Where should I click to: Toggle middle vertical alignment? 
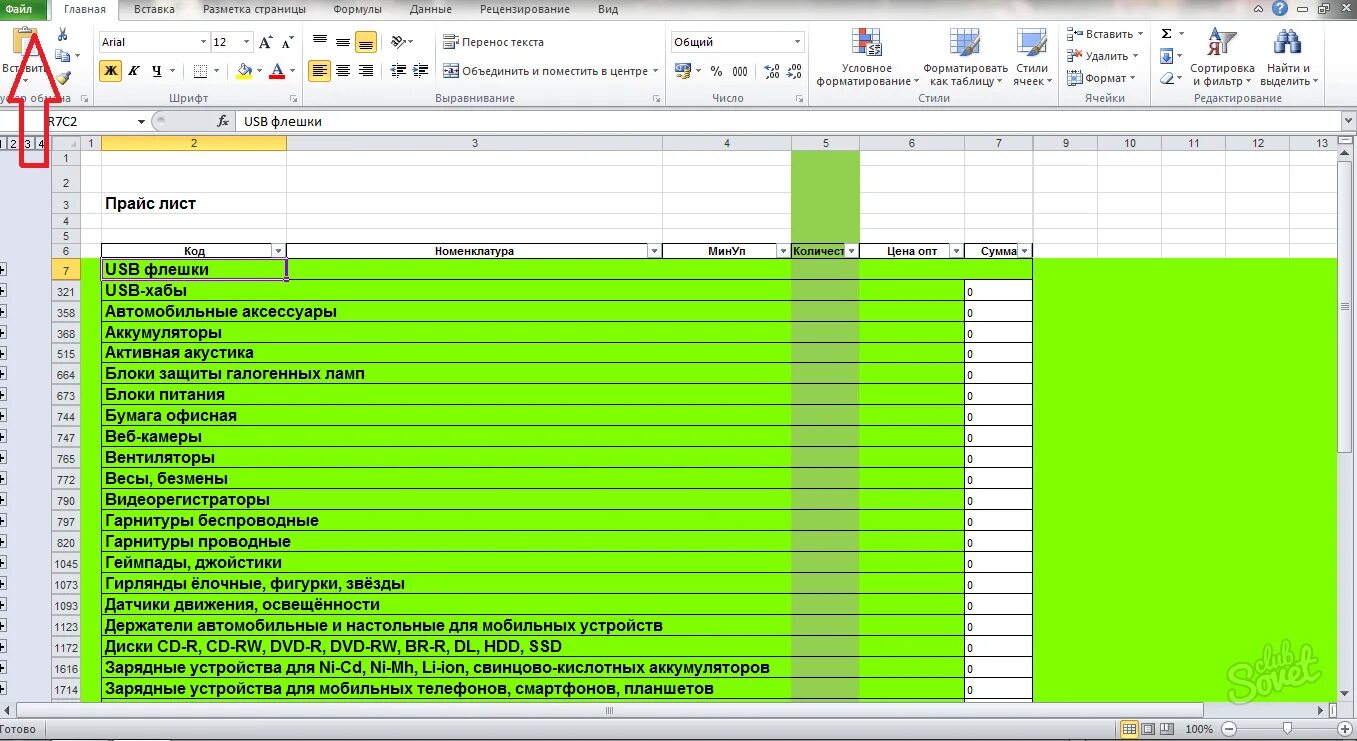[343, 42]
